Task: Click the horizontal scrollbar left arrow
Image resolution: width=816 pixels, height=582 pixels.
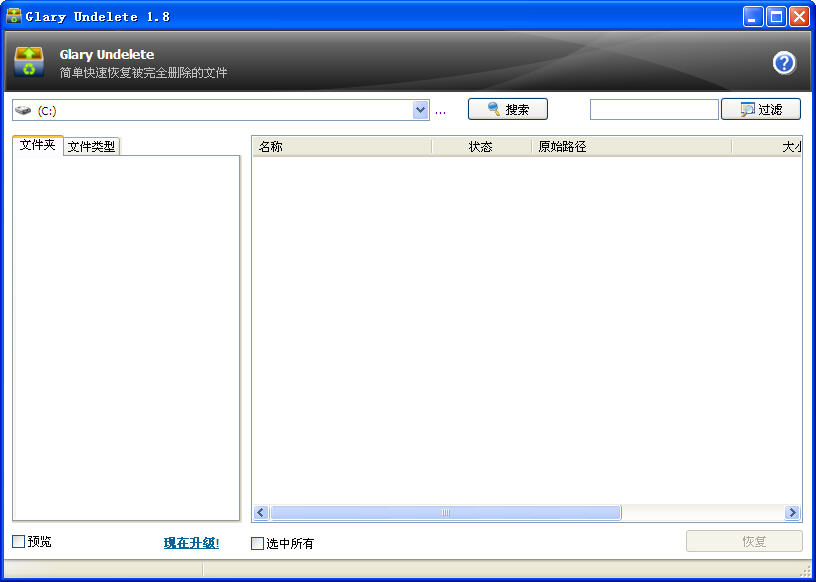Action: [x=261, y=513]
